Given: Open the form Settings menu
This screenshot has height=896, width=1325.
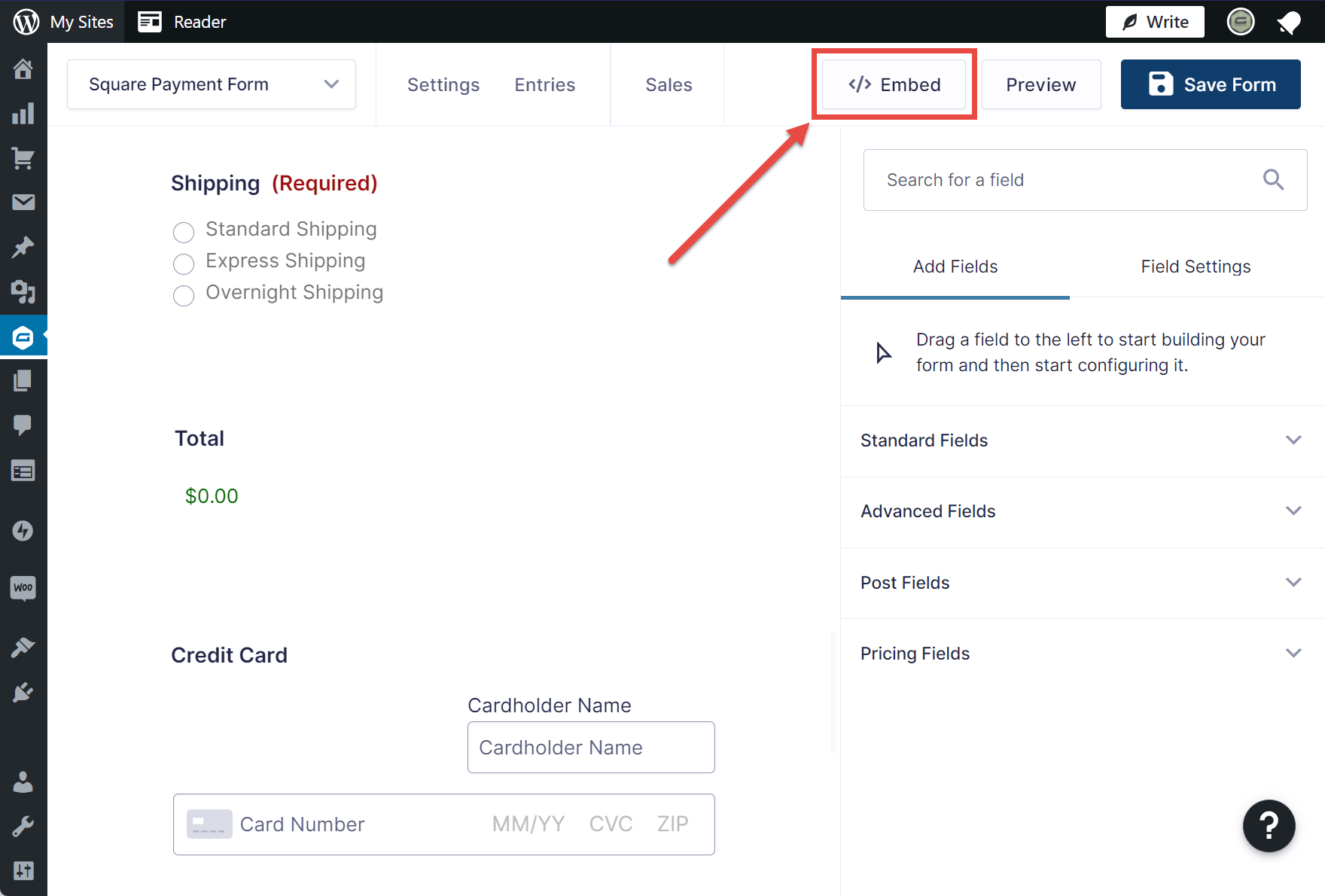Looking at the screenshot, I should click(443, 85).
